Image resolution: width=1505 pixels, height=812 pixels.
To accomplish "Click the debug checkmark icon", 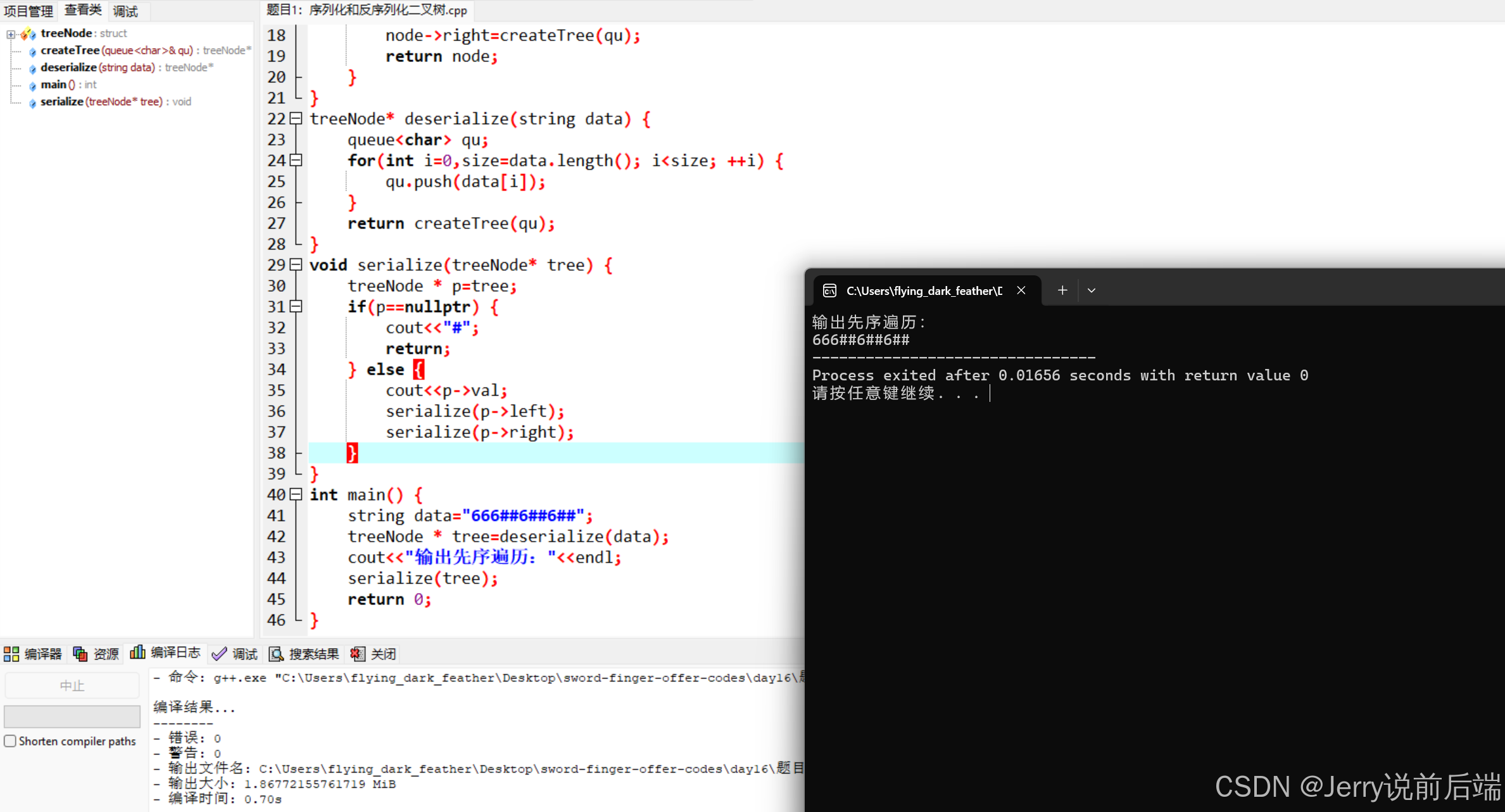I will click(219, 654).
